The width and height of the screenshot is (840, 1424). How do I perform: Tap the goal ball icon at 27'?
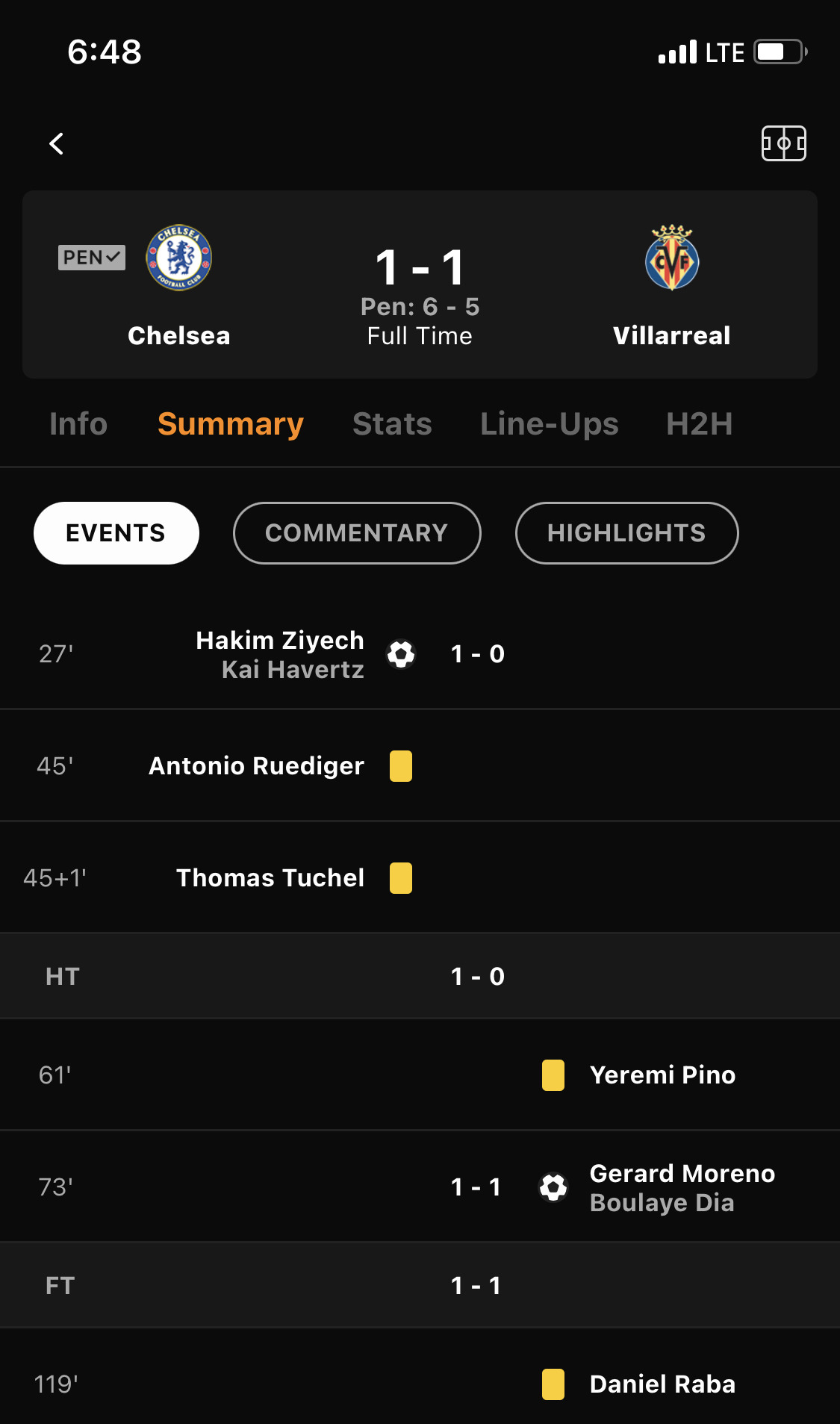pyautogui.click(x=401, y=654)
